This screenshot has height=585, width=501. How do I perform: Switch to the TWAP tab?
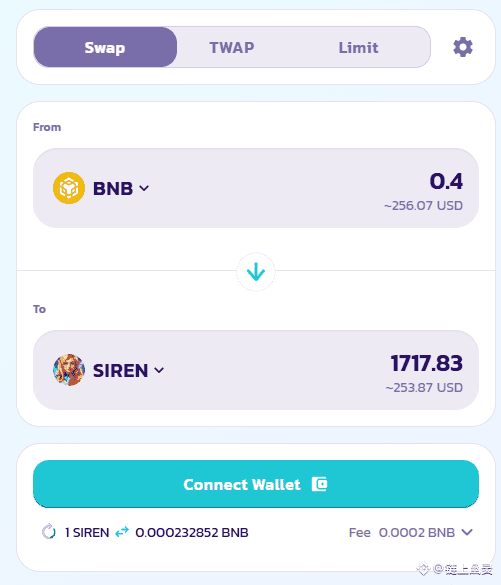coord(232,47)
